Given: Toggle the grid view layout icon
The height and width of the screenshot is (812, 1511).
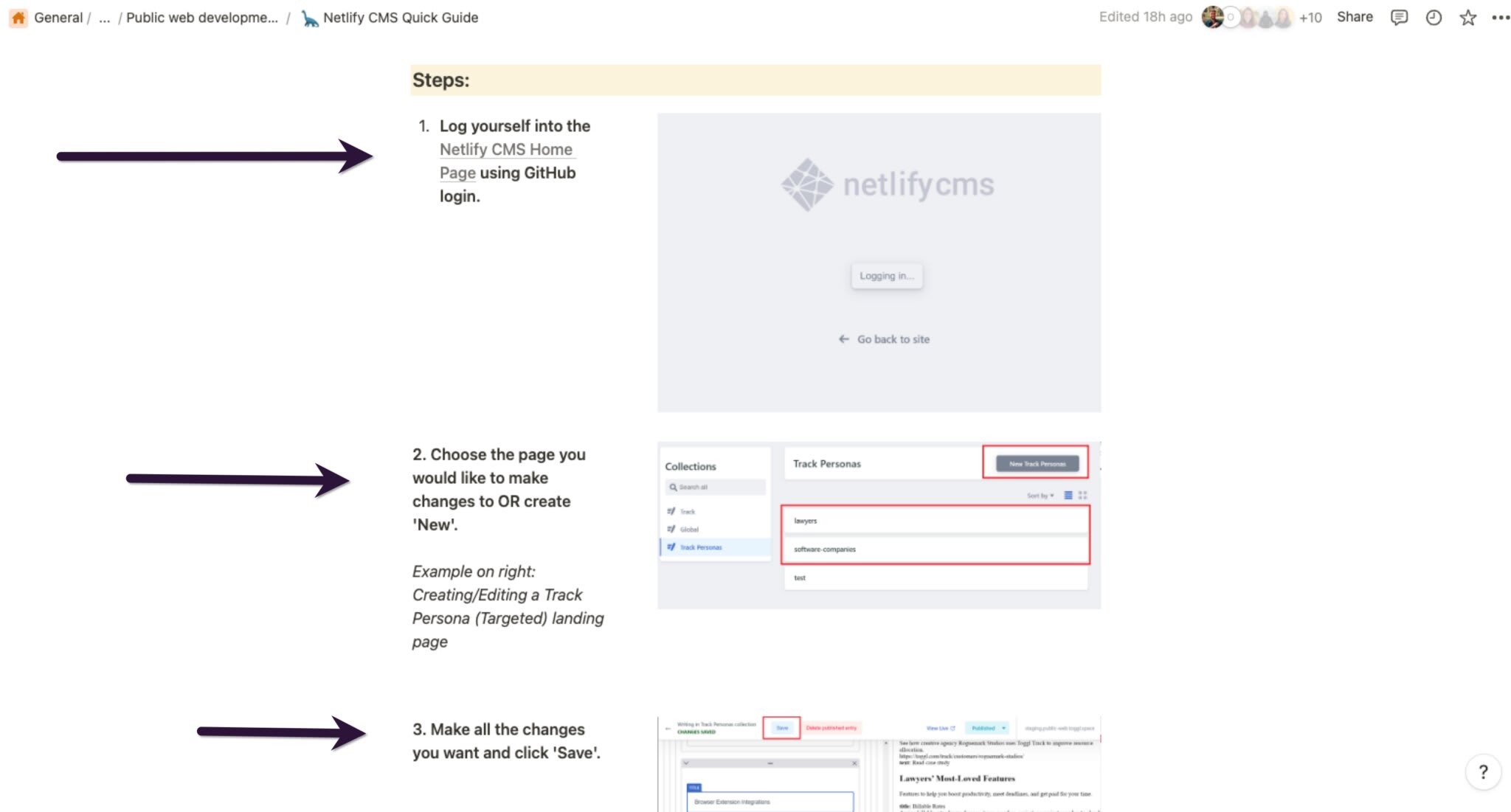Looking at the screenshot, I should click(x=1085, y=495).
